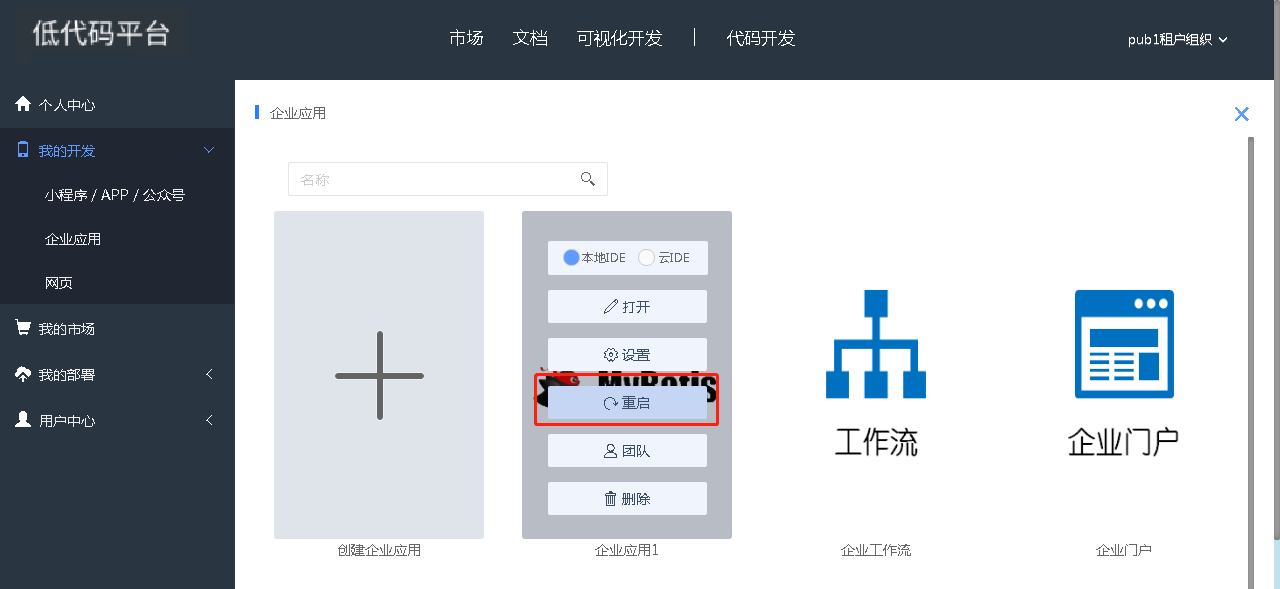
Task: Click the 名称 search input field
Action: click(435, 180)
